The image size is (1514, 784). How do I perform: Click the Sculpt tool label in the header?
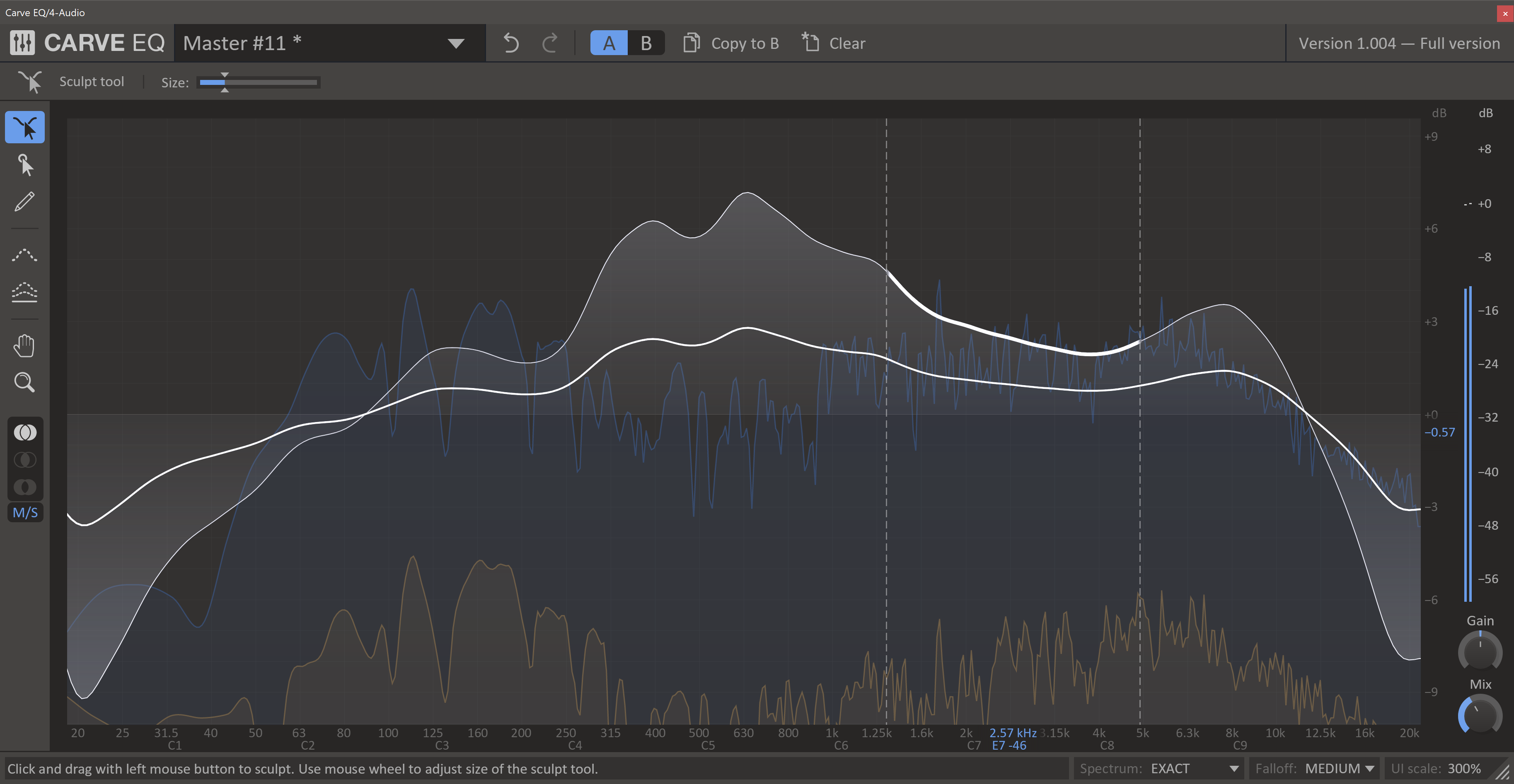[x=92, y=82]
